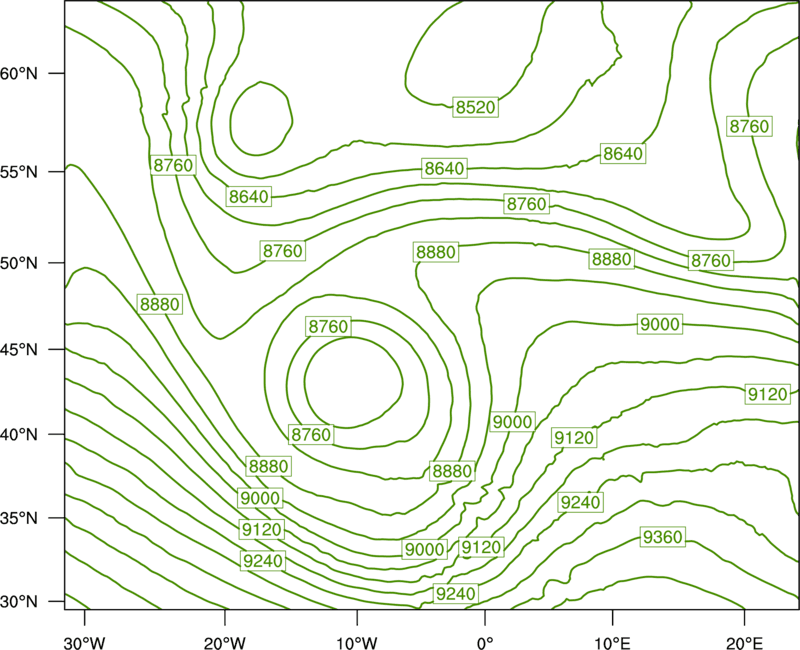Select the 50°N latitude axis label
Screen dimensions: 800x650
19,263
